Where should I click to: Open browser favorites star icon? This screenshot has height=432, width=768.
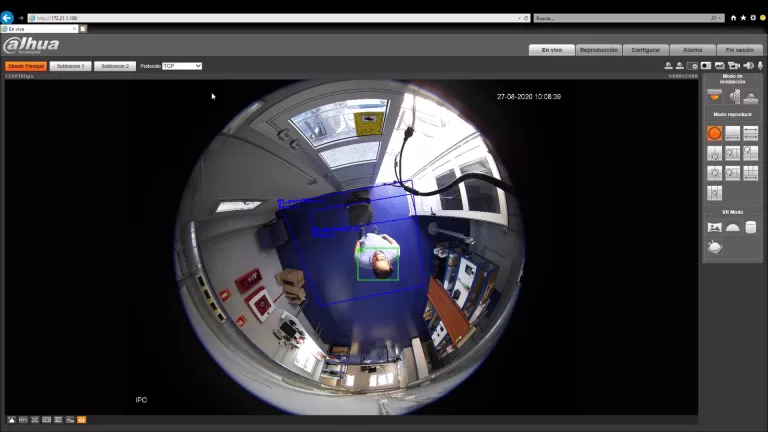[x=743, y=18]
